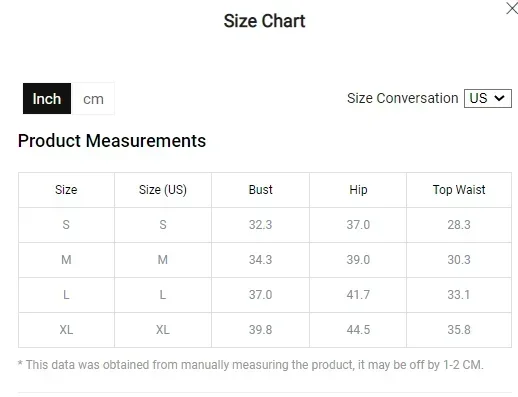Click the 44.5 hip value for XL
The height and width of the screenshot is (397, 518).
click(x=358, y=330)
